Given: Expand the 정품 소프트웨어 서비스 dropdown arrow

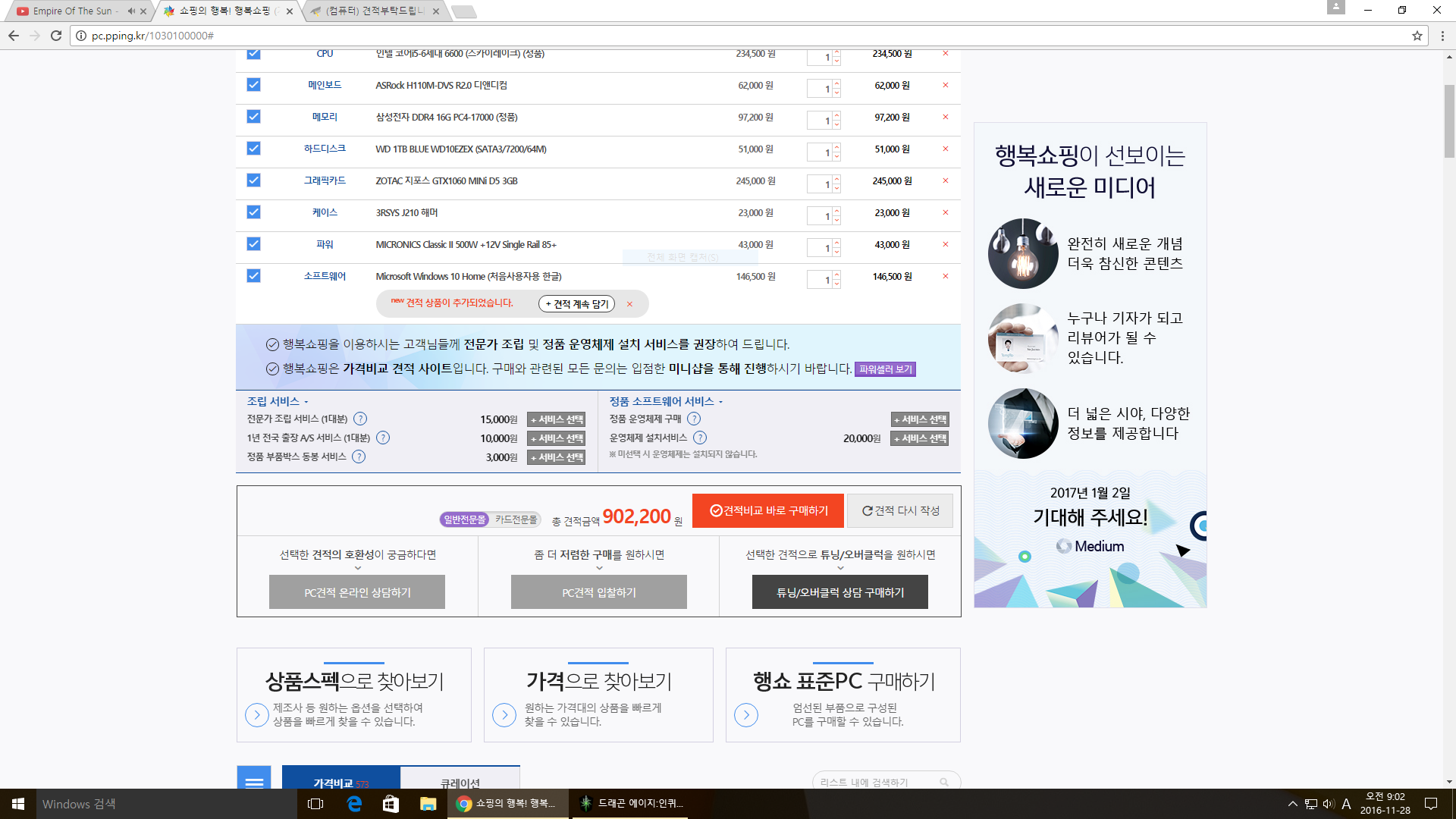Looking at the screenshot, I should point(721,402).
